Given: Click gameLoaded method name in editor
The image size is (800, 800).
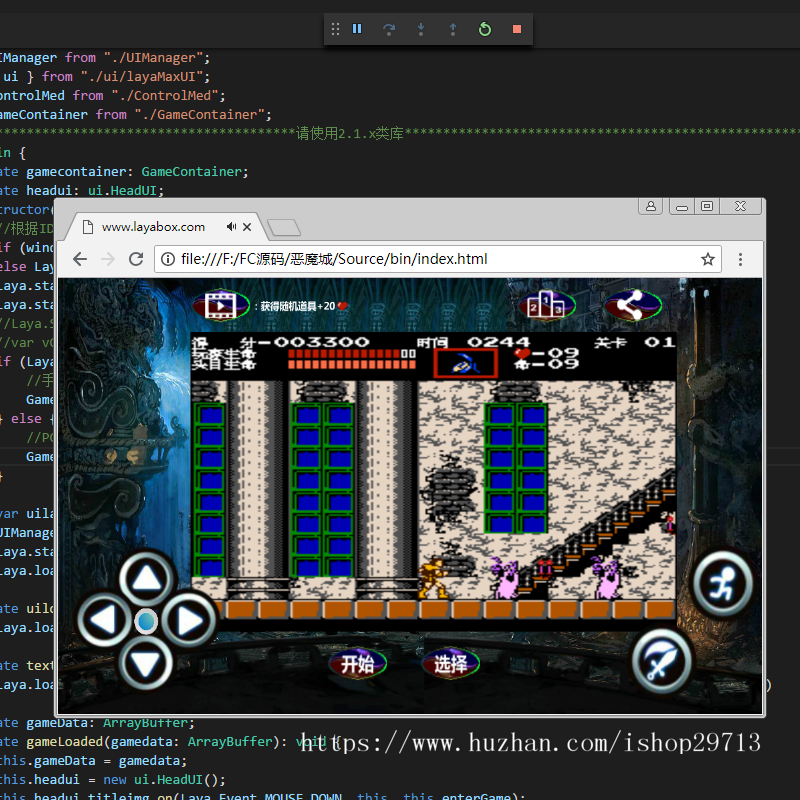Looking at the screenshot, I should pos(64,741).
